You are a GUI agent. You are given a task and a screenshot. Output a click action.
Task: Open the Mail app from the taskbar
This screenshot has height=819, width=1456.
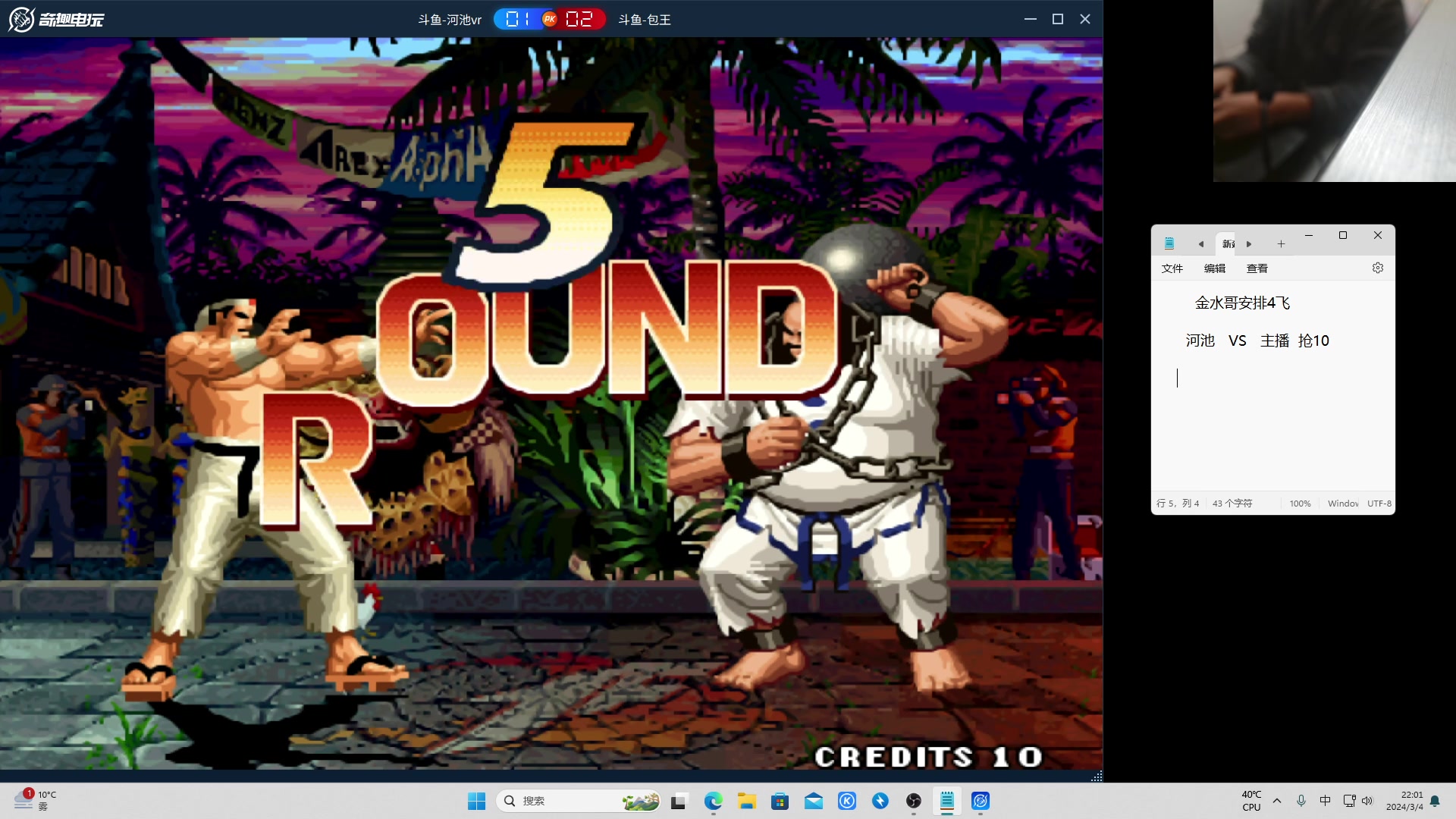click(814, 801)
